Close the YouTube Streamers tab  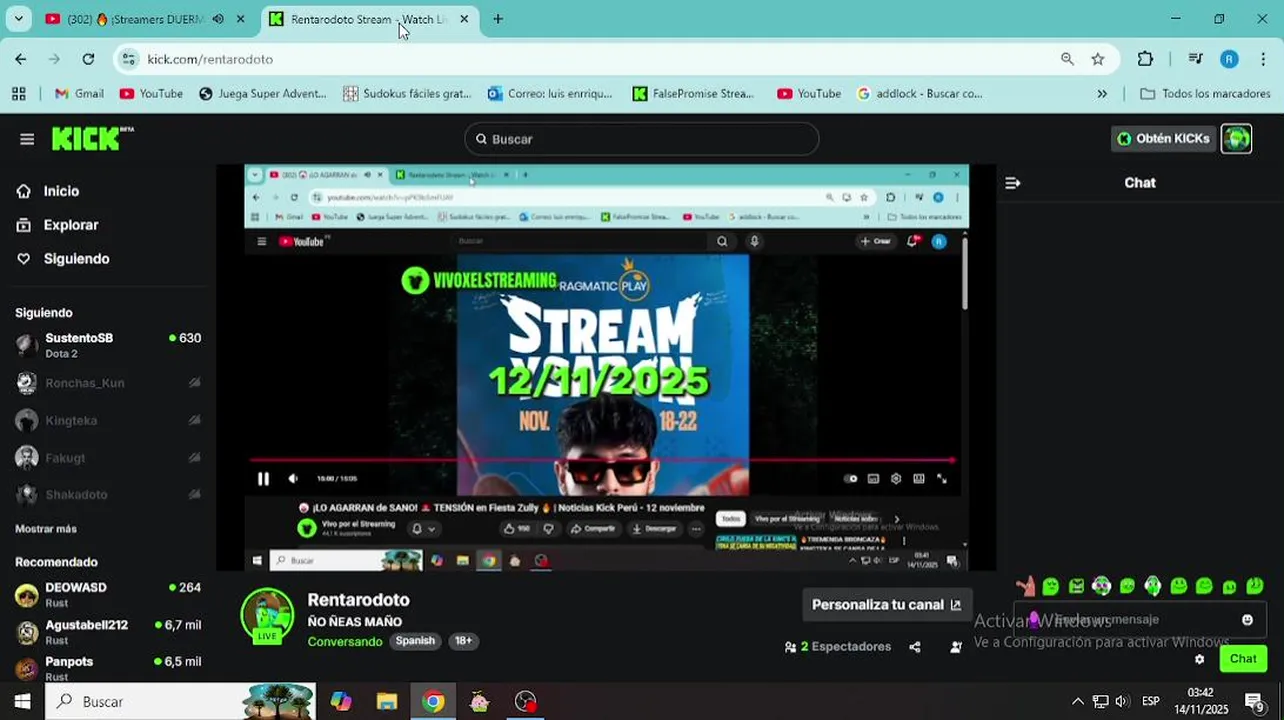[240, 19]
